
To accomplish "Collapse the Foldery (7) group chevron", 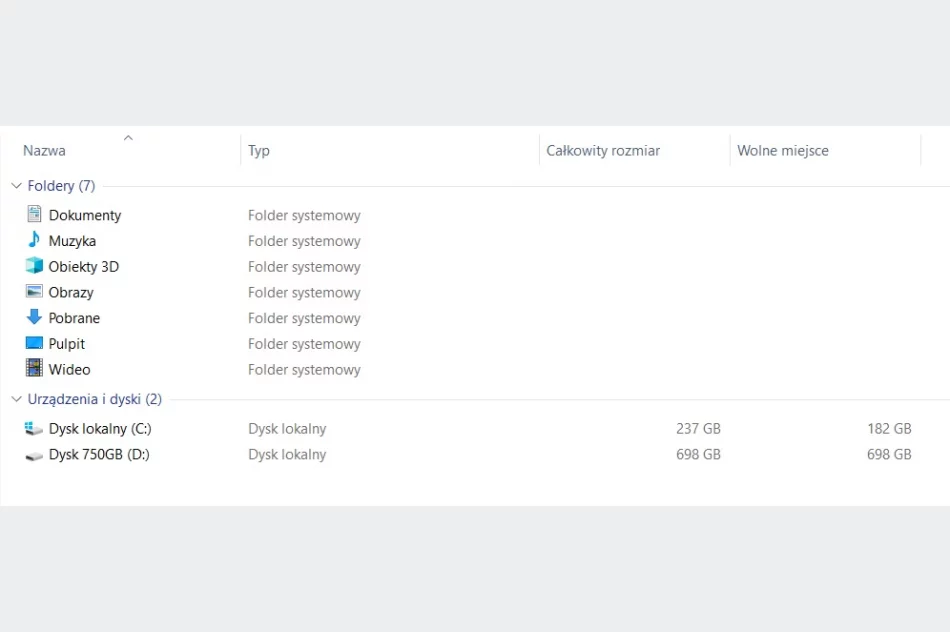I will point(16,186).
